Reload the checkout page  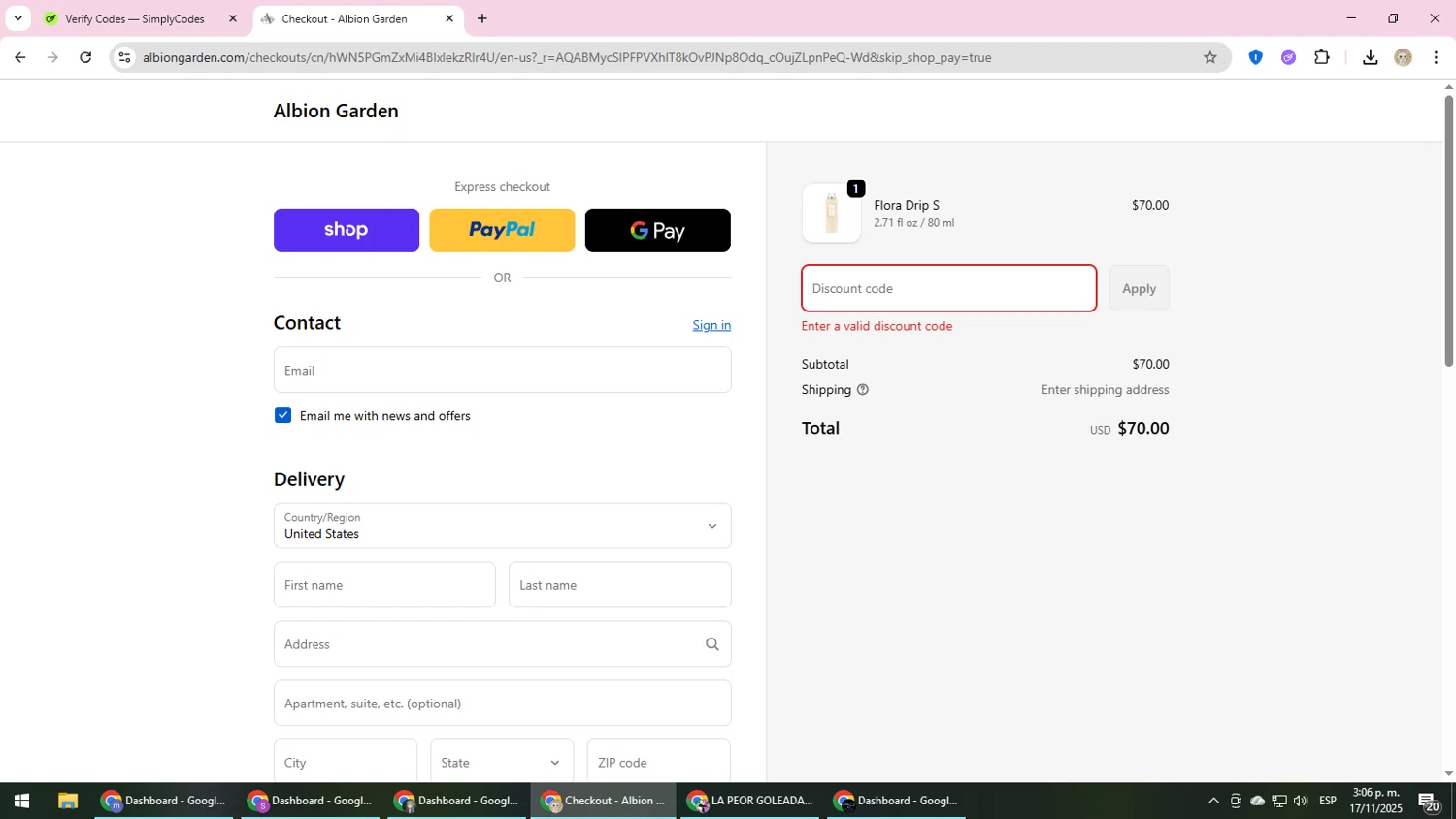click(85, 57)
